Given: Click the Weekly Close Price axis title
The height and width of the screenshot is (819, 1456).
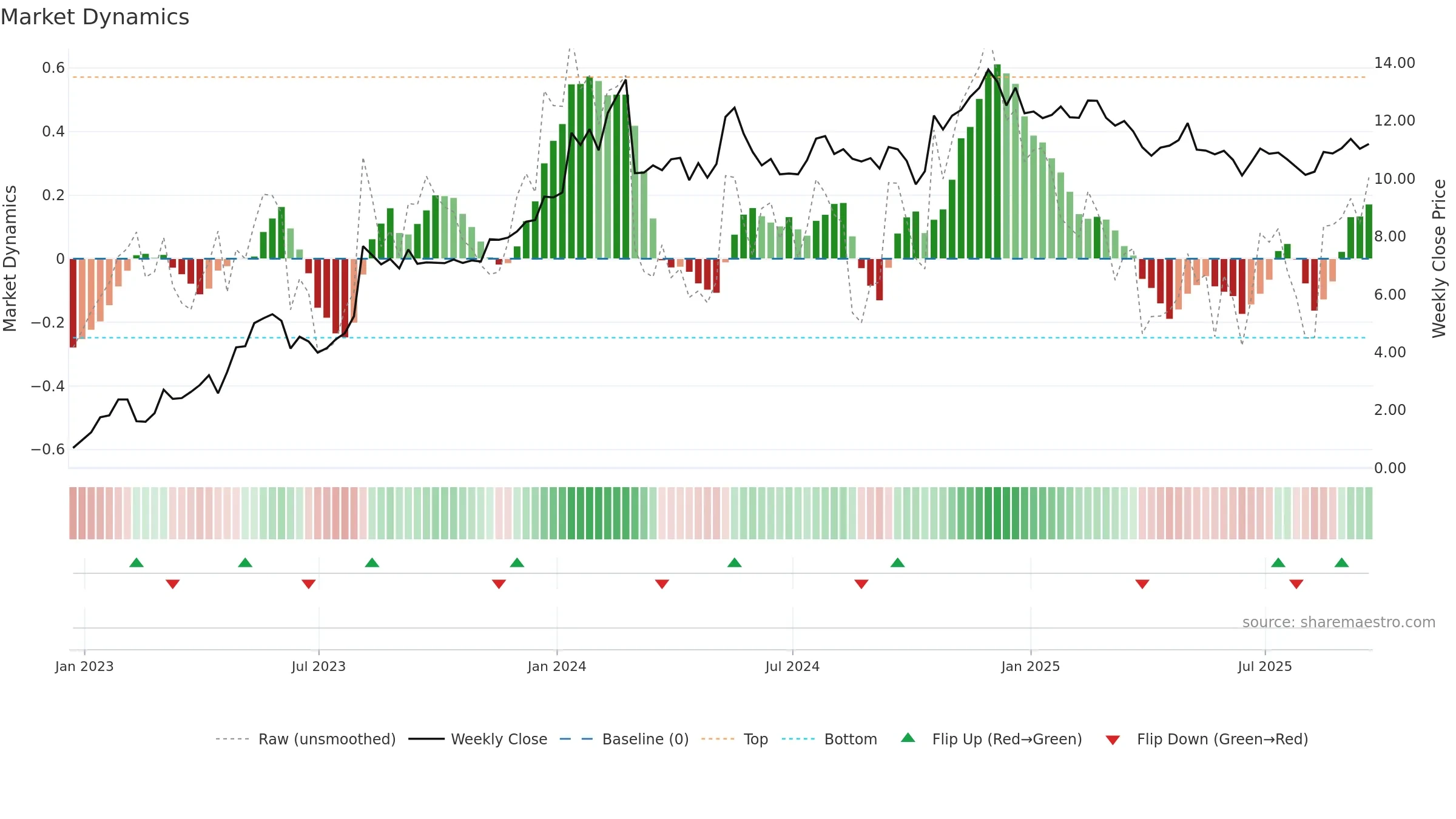Looking at the screenshot, I should click(x=1439, y=258).
